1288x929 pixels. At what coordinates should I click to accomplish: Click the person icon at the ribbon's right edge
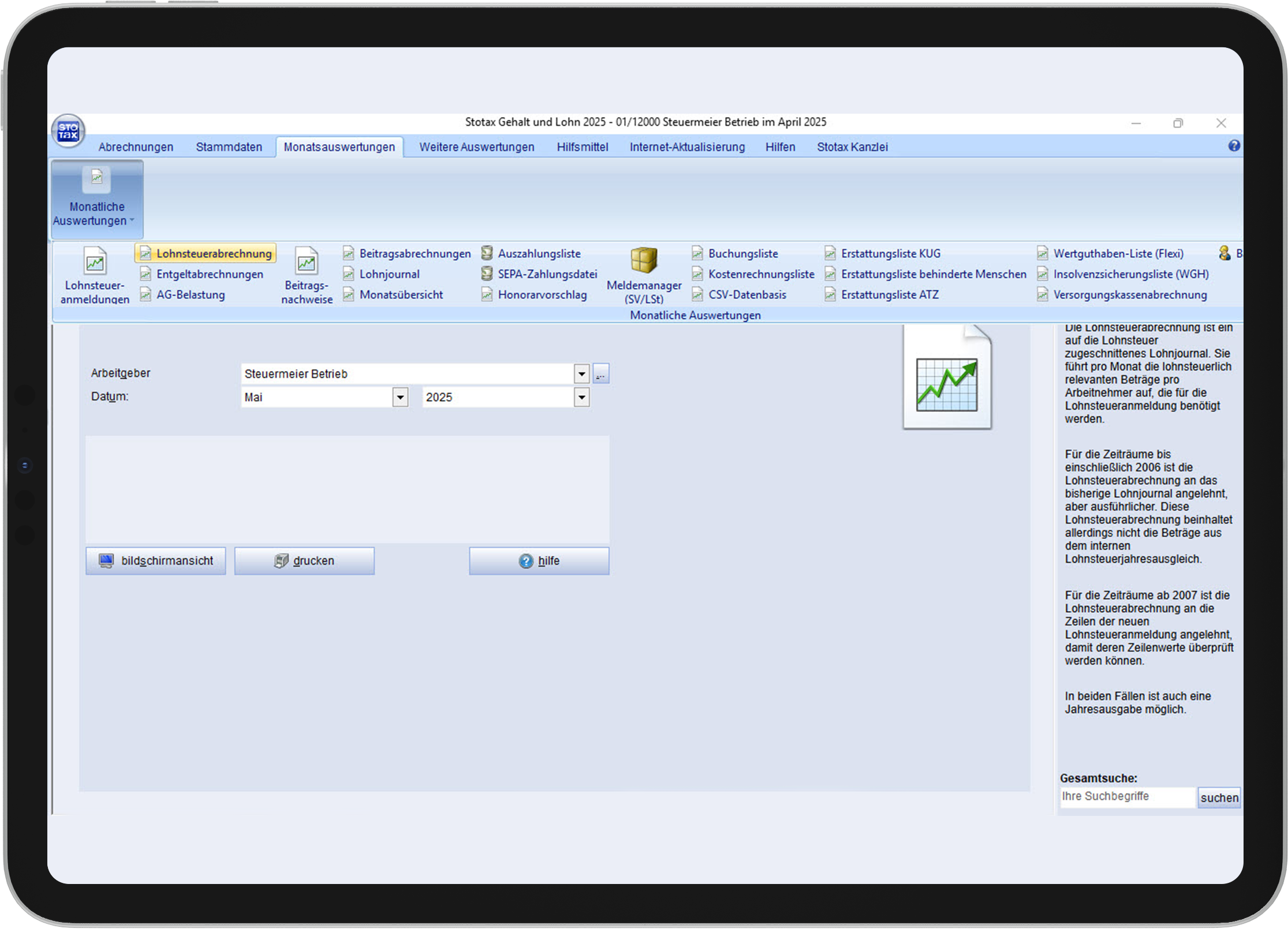(x=1224, y=253)
